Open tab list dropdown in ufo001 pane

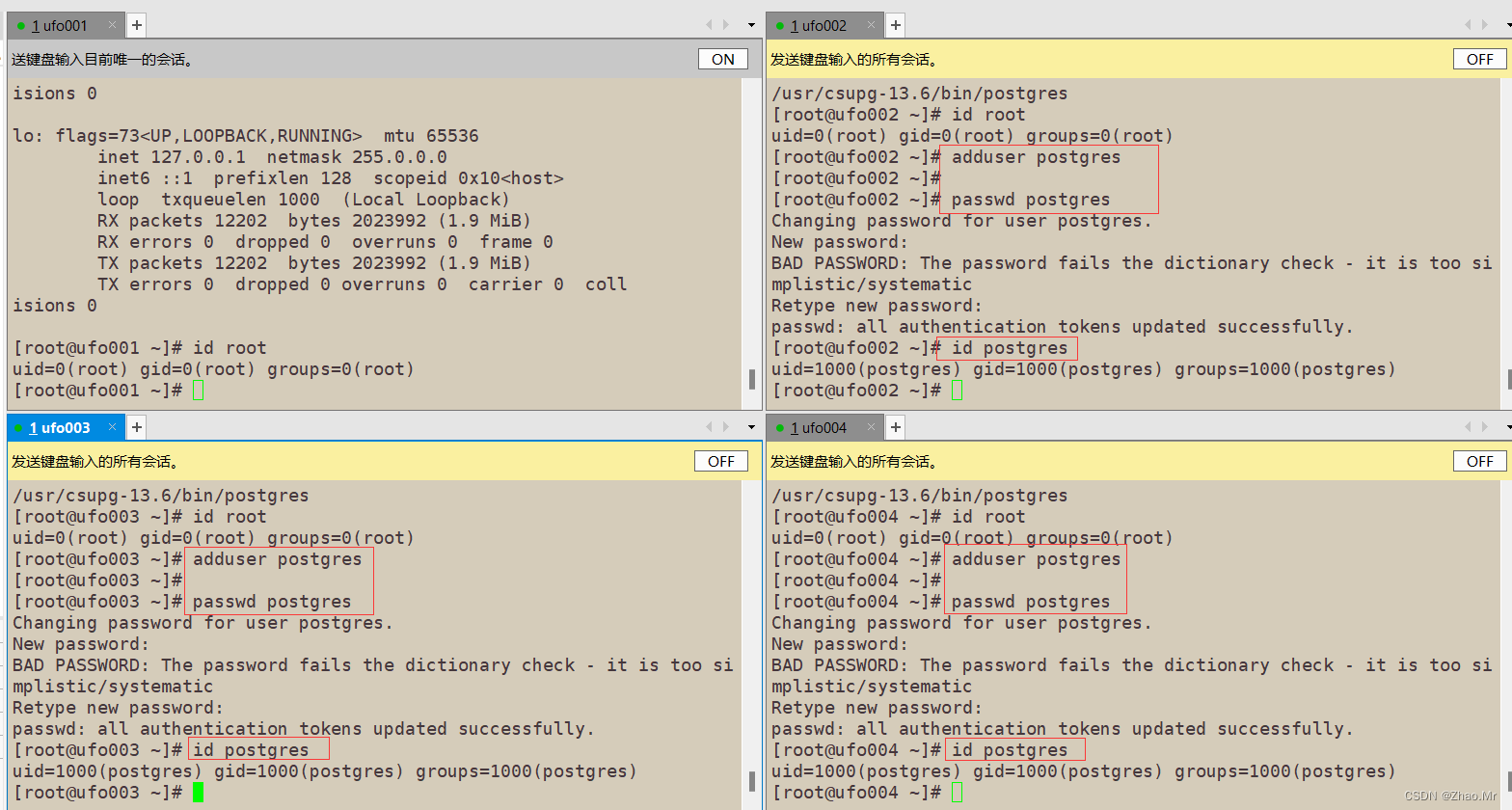click(x=751, y=25)
